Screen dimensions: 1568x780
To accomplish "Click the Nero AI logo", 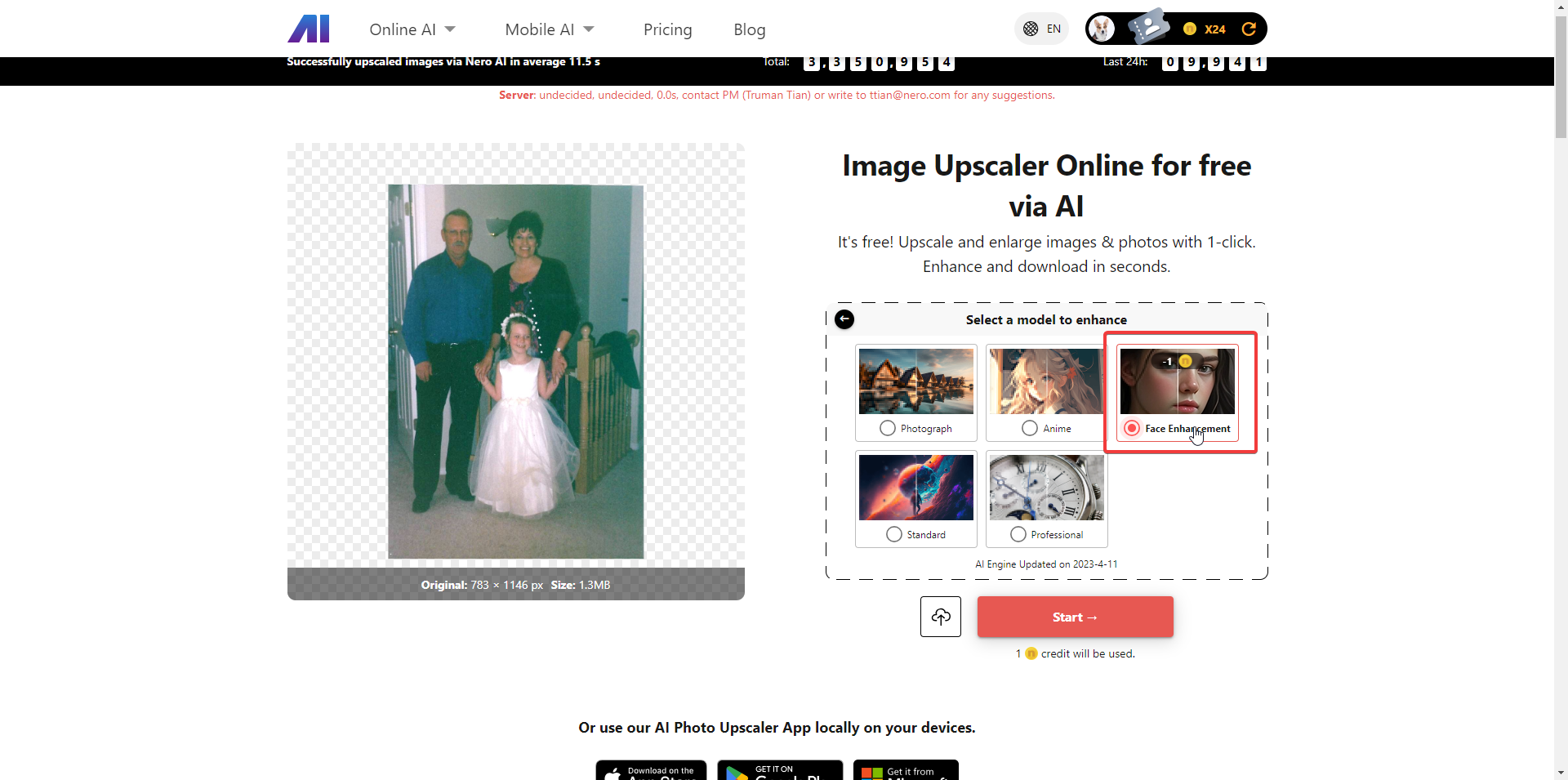I will coord(309,29).
